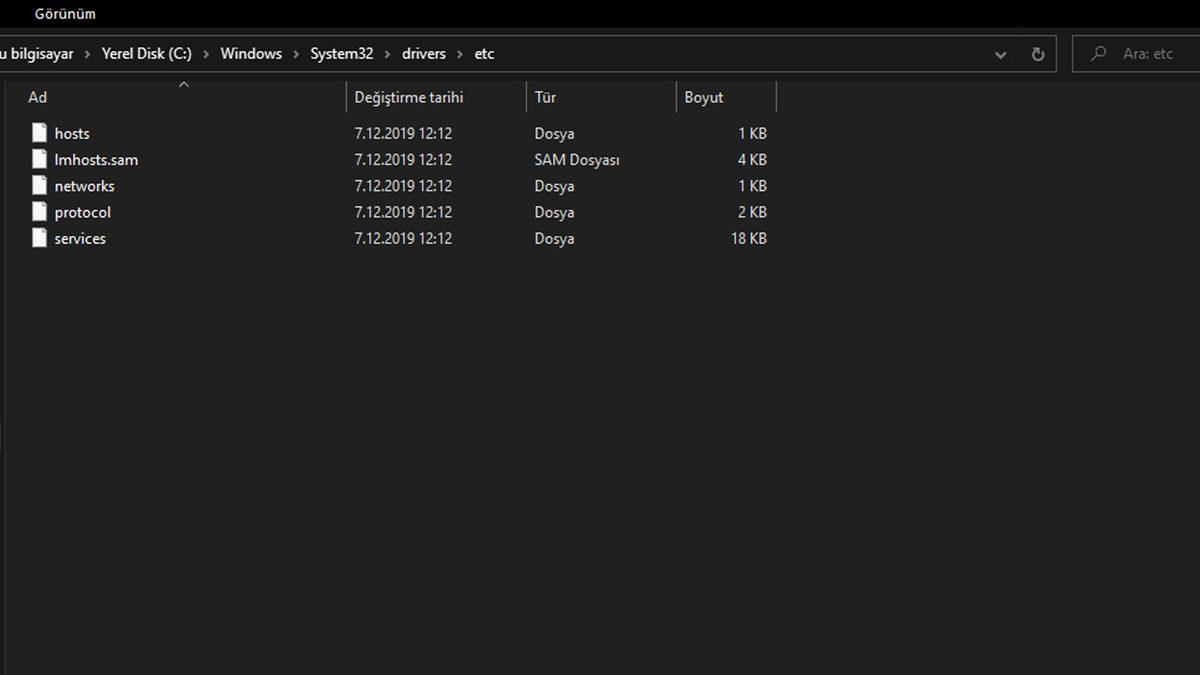Image resolution: width=1200 pixels, height=675 pixels.
Task: Expand the chevron after Windows in the breadcrumb
Action: click(x=296, y=54)
